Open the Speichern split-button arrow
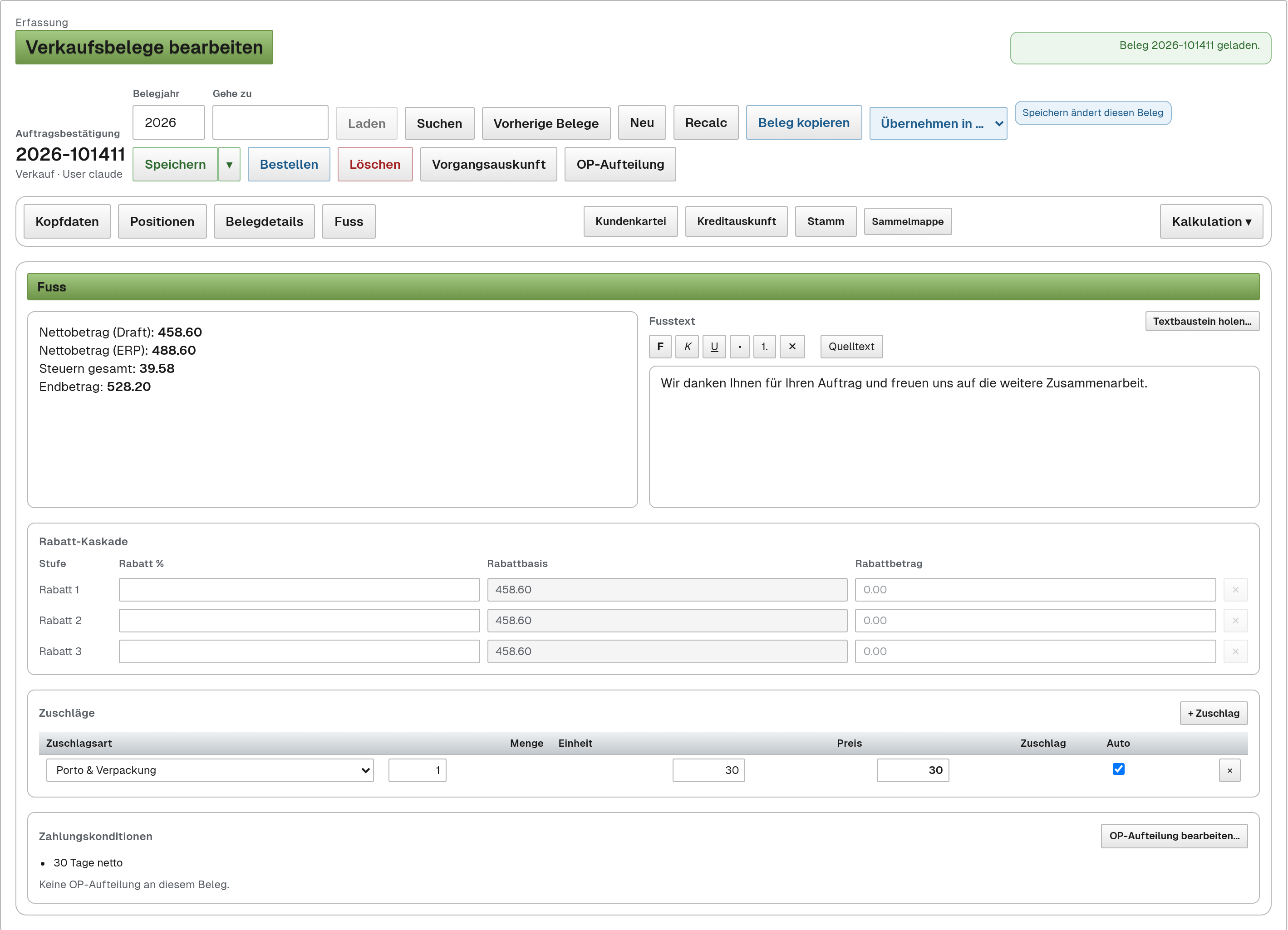The image size is (1288, 930). point(230,165)
